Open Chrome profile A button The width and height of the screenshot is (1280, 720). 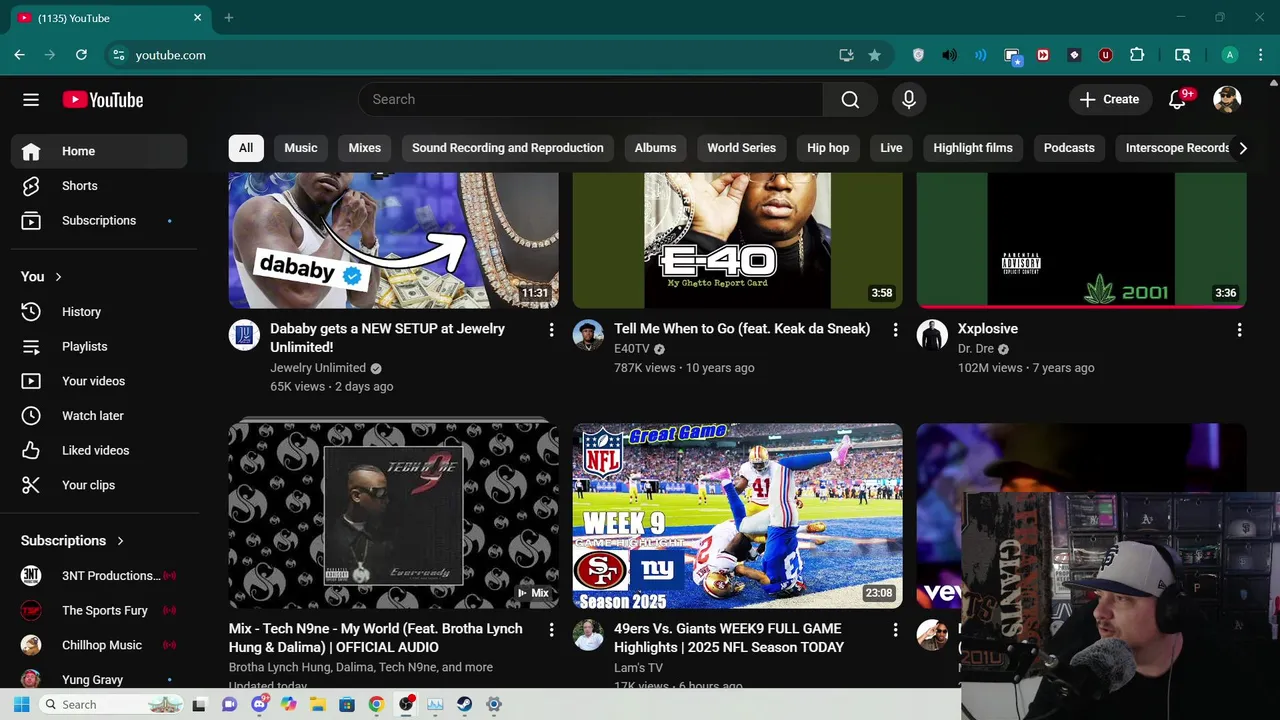pyautogui.click(x=1230, y=55)
